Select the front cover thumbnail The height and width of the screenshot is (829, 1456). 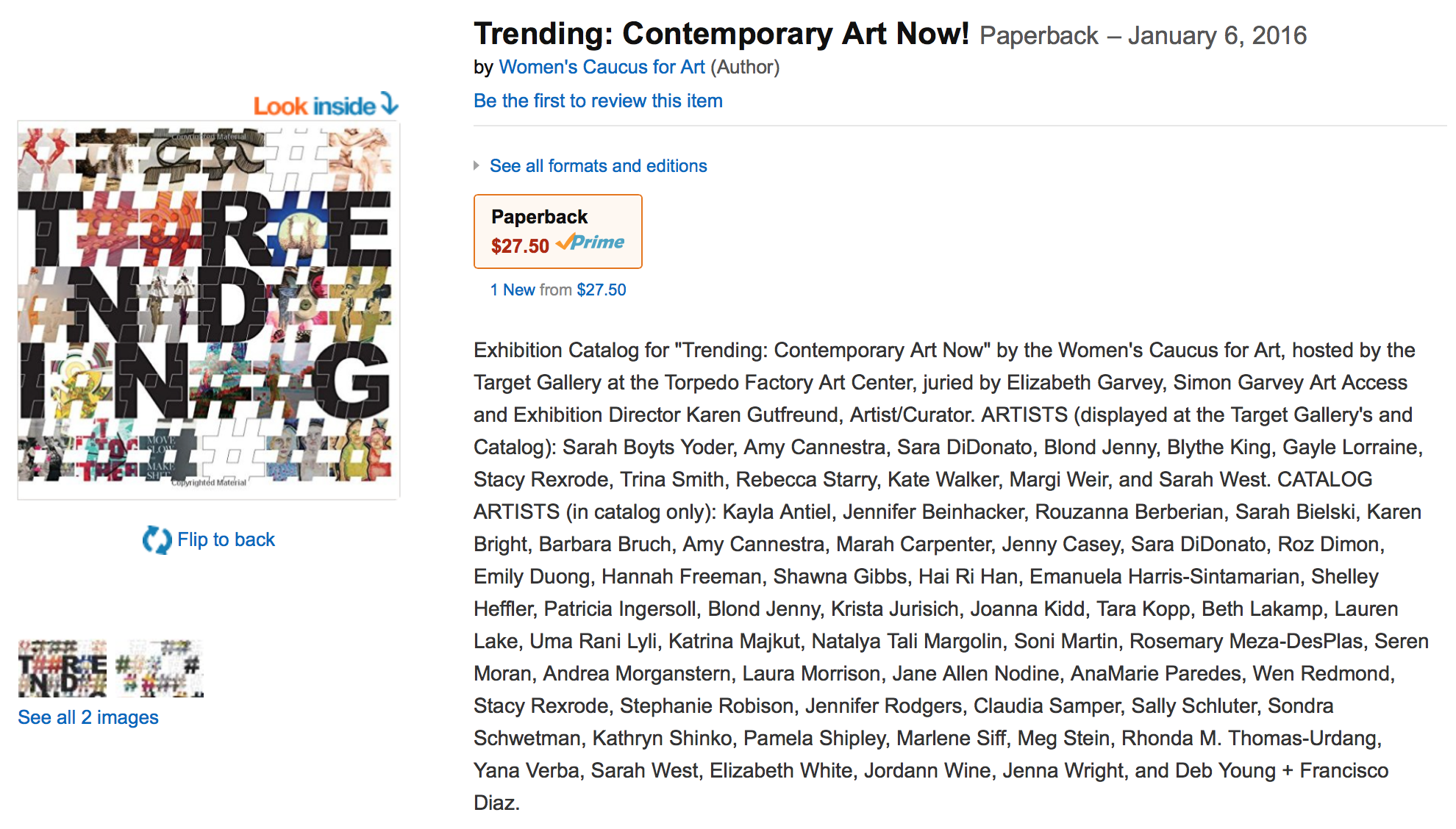(63, 669)
